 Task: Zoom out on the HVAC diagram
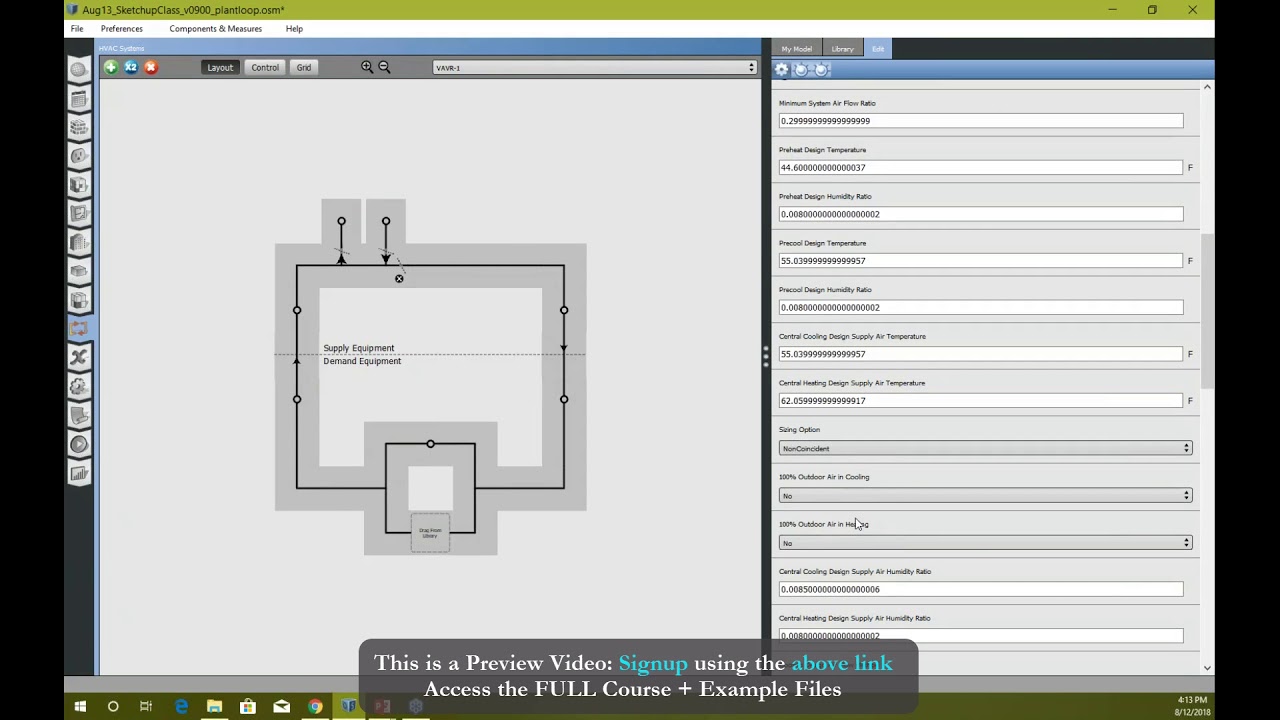pyautogui.click(x=384, y=67)
